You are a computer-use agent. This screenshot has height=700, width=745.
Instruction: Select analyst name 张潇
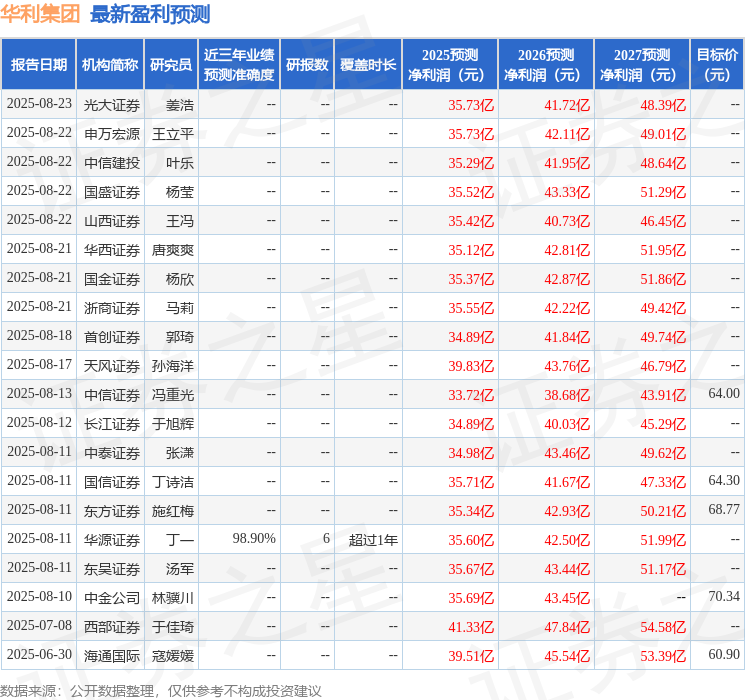(x=180, y=453)
